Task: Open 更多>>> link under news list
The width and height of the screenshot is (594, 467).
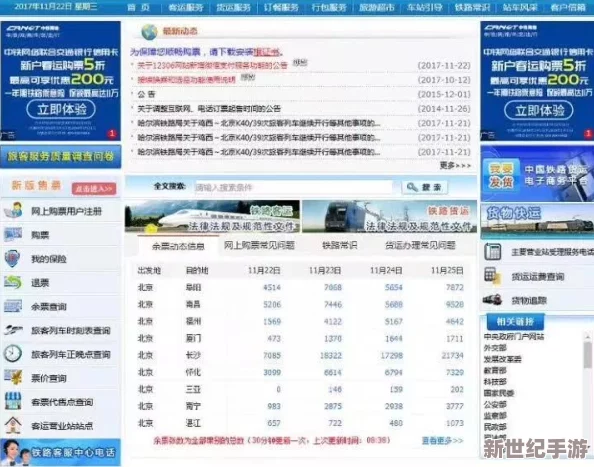Action: pyautogui.click(x=455, y=166)
